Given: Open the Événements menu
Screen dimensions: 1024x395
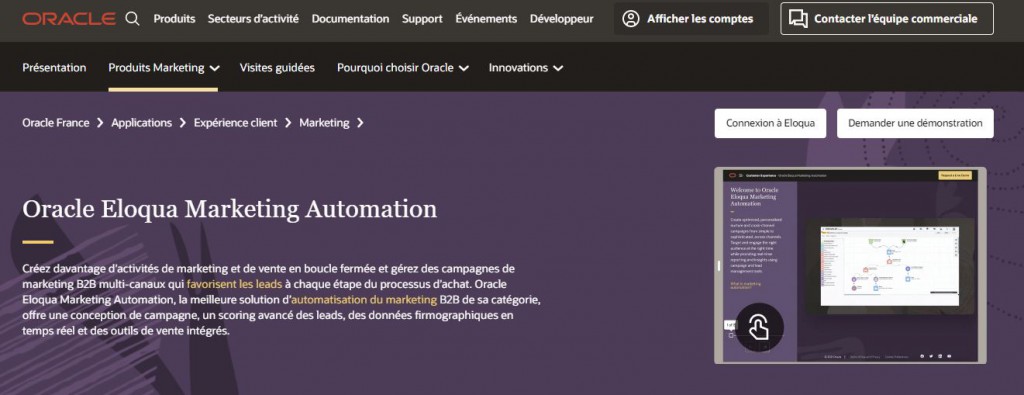Looking at the screenshot, I should click(x=486, y=19).
